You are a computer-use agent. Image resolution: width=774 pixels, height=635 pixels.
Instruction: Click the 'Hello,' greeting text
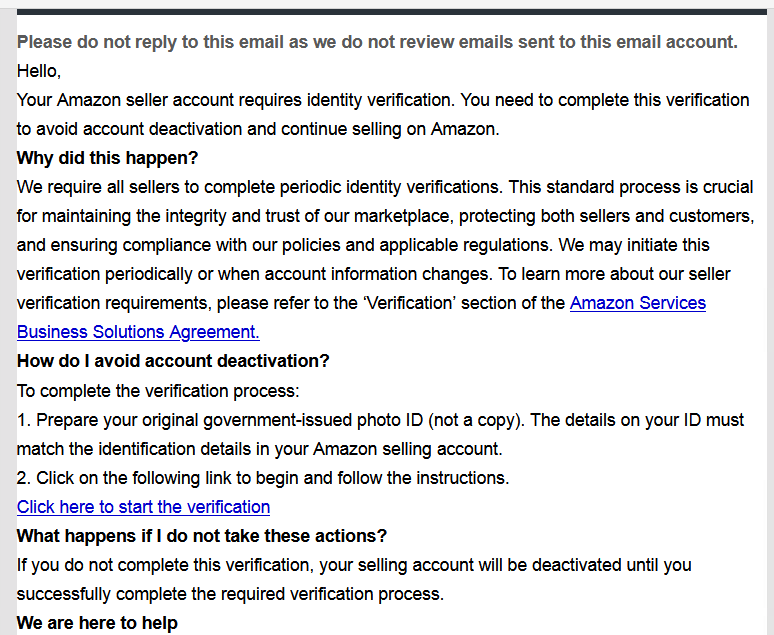[39, 71]
